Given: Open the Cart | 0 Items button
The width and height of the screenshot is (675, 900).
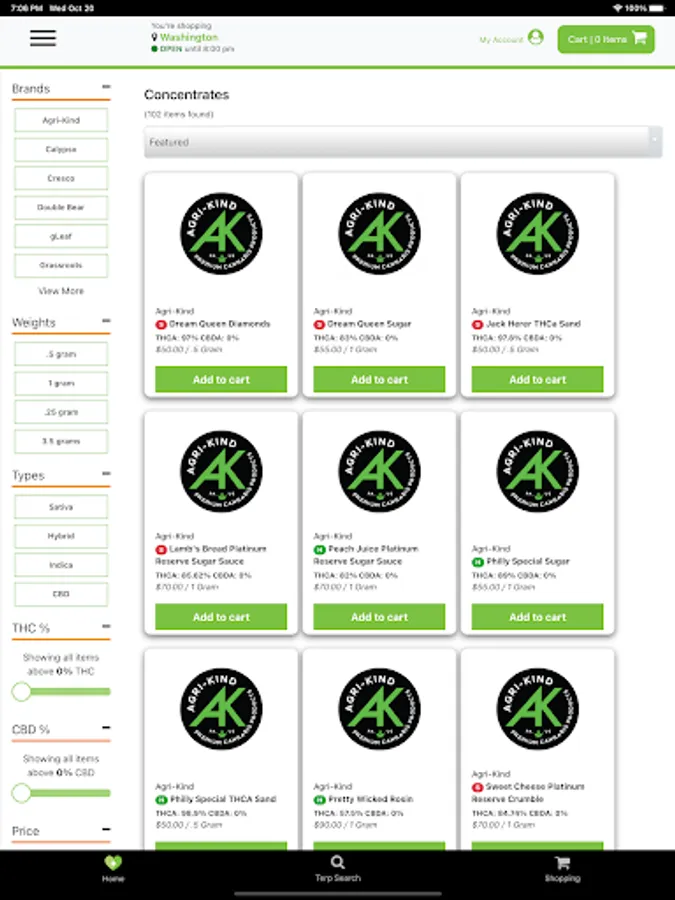Looking at the screenshot, I should click(606, 39).
